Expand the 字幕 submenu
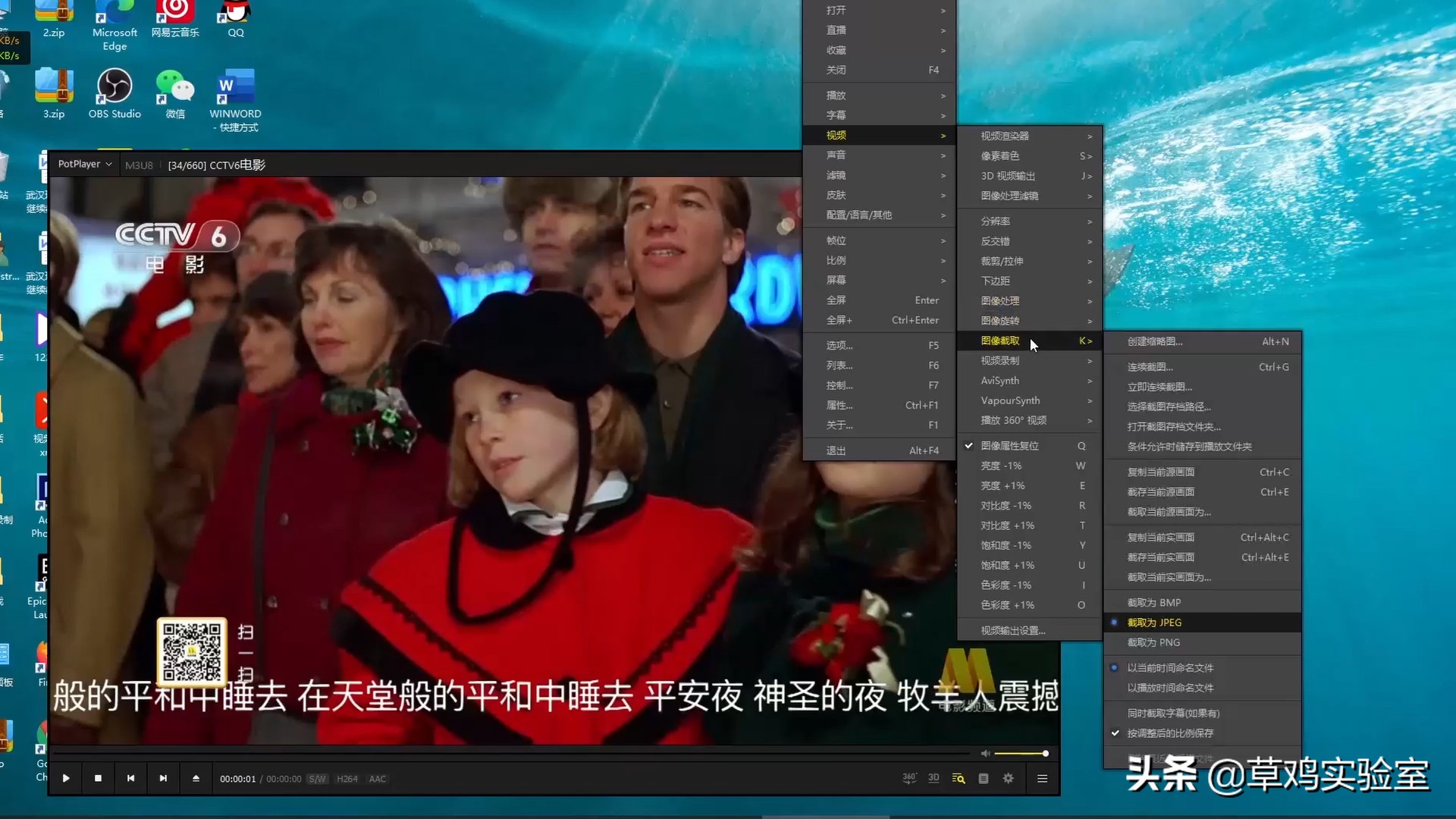 point(880,115)
